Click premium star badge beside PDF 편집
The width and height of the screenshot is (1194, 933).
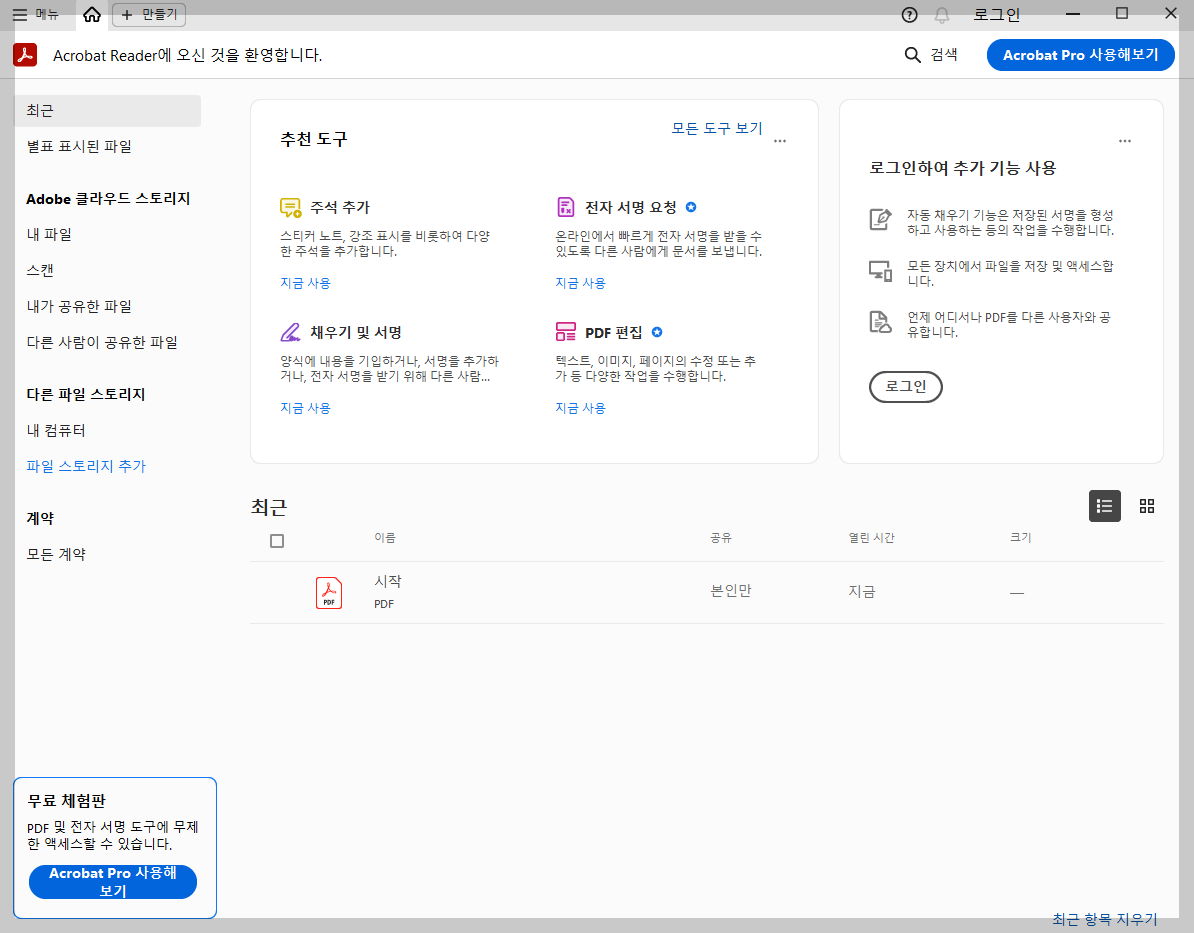[x=657, y=332]
